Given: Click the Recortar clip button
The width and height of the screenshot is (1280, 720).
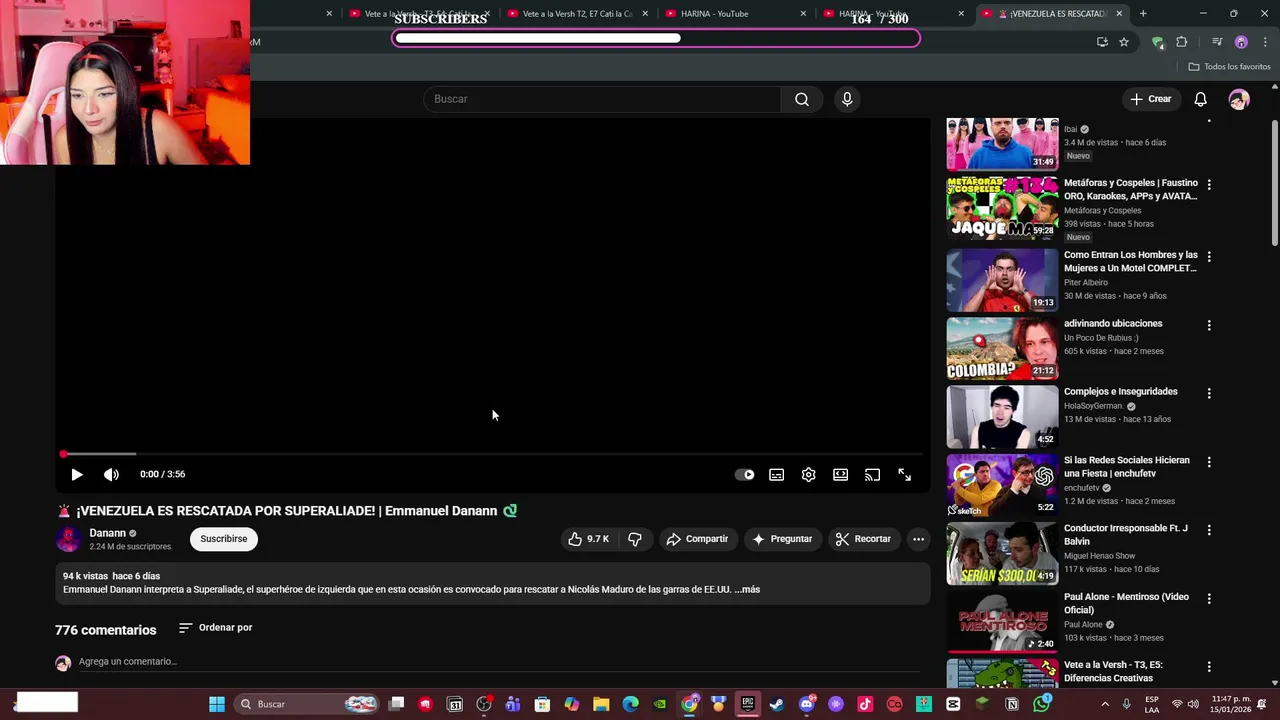Looking at the screenshot, I should click(x=863, y=539).
